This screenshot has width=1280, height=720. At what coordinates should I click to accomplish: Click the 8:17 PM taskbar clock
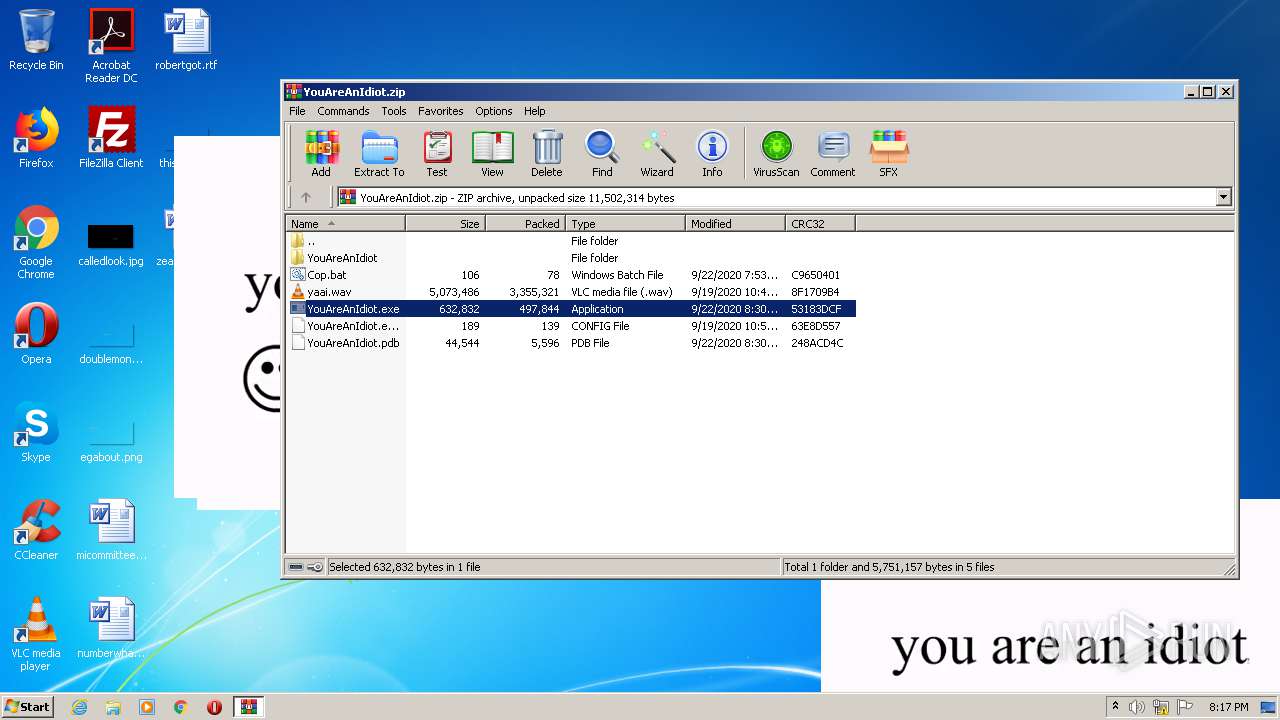click(1228, 707)
